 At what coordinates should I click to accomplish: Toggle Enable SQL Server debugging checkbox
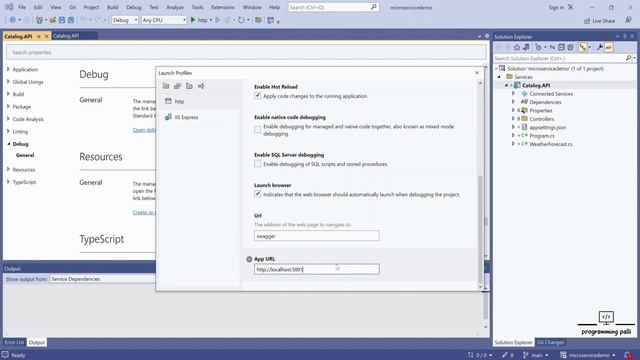point(258,164)
